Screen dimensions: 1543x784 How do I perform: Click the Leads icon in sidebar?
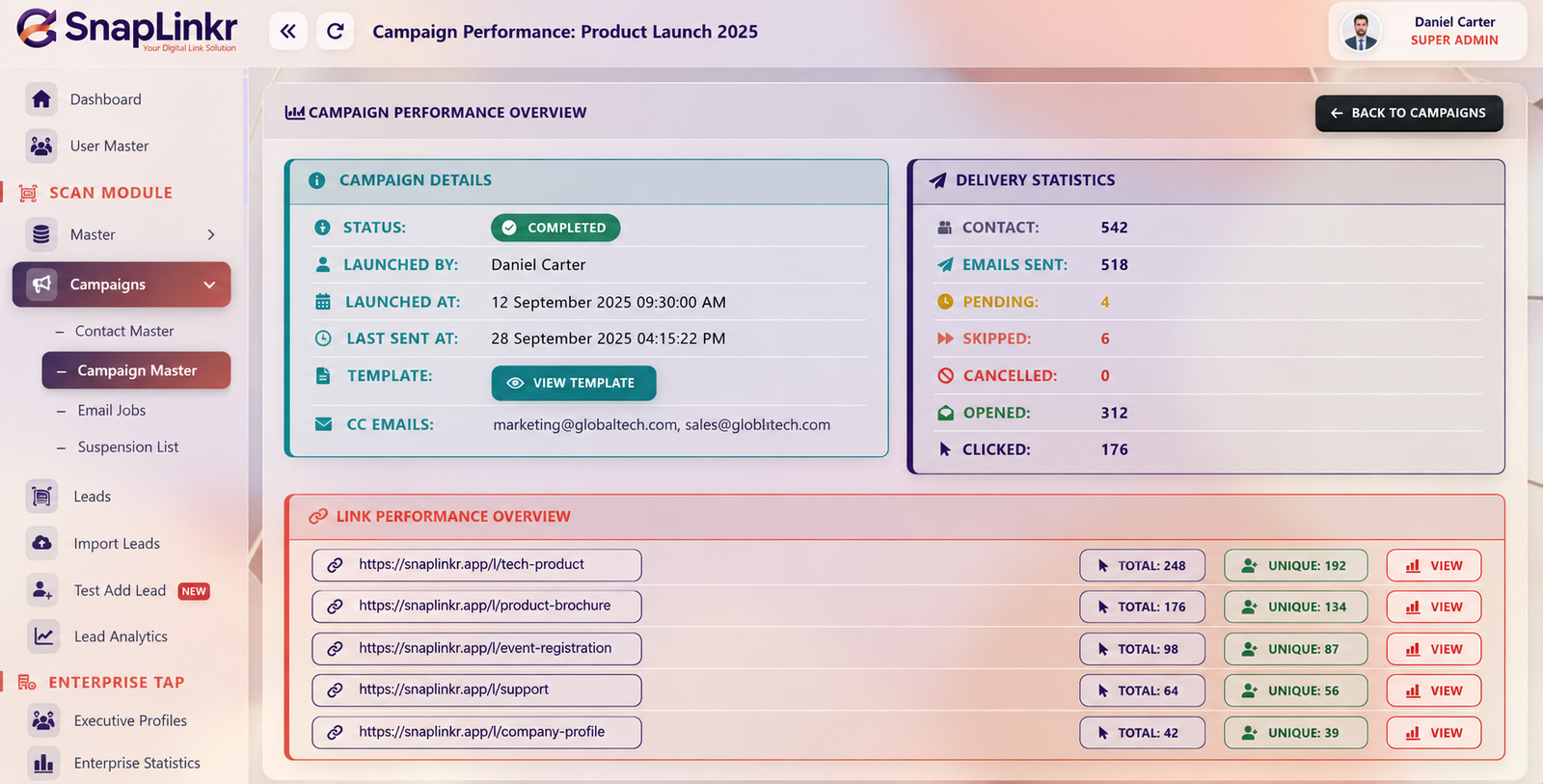tap(41, 496)
